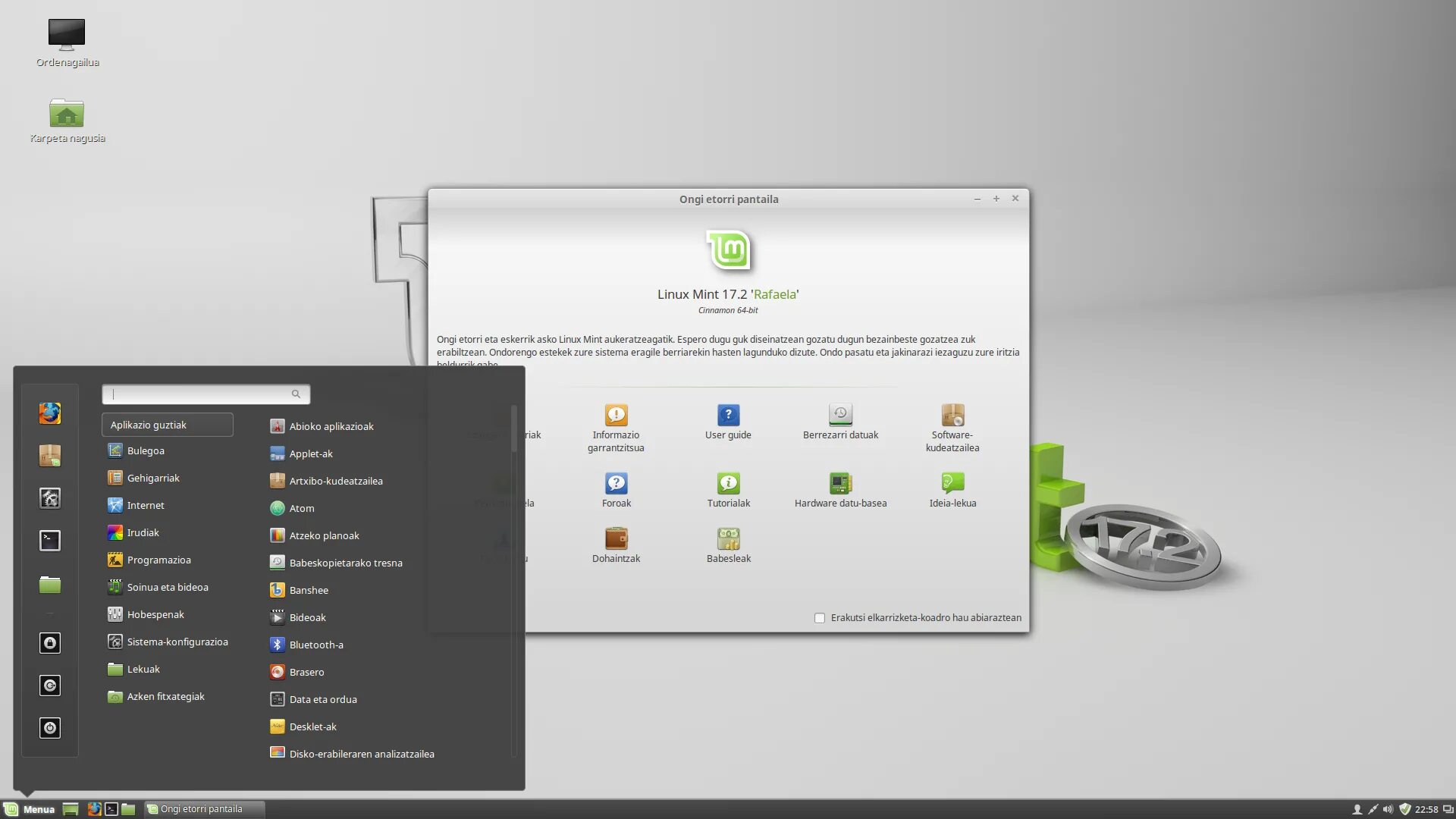Click the menu search input field
The image size is (1456, 819).
tap(206, 394)
